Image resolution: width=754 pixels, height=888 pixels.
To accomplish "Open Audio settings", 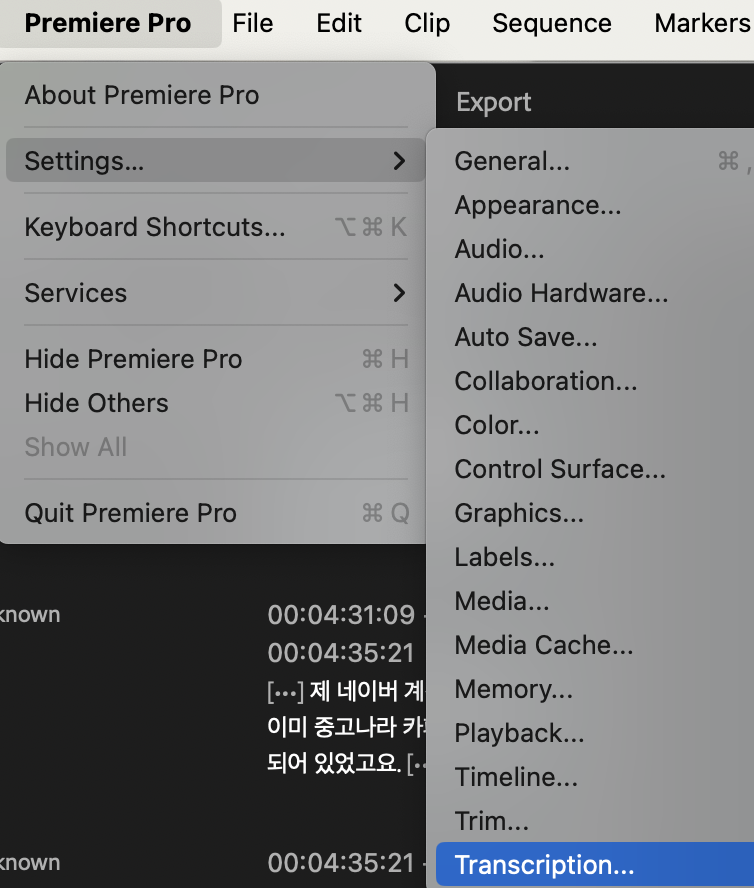I will (x=595, y=249).
